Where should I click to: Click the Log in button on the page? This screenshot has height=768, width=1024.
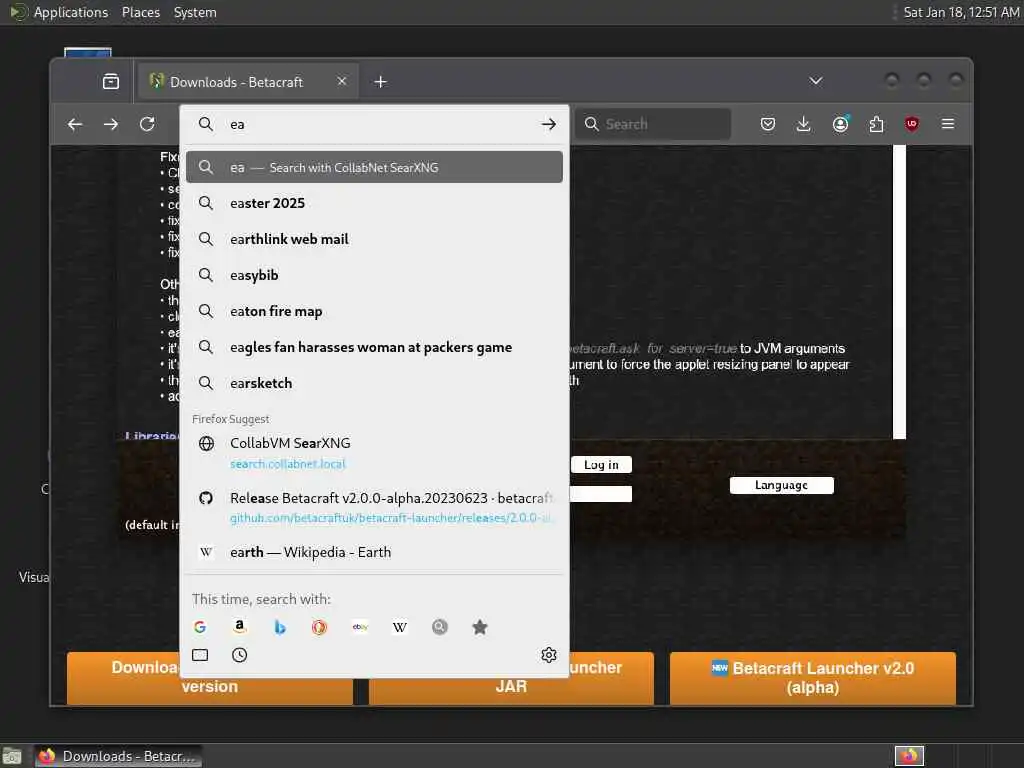tap(601, 464)
